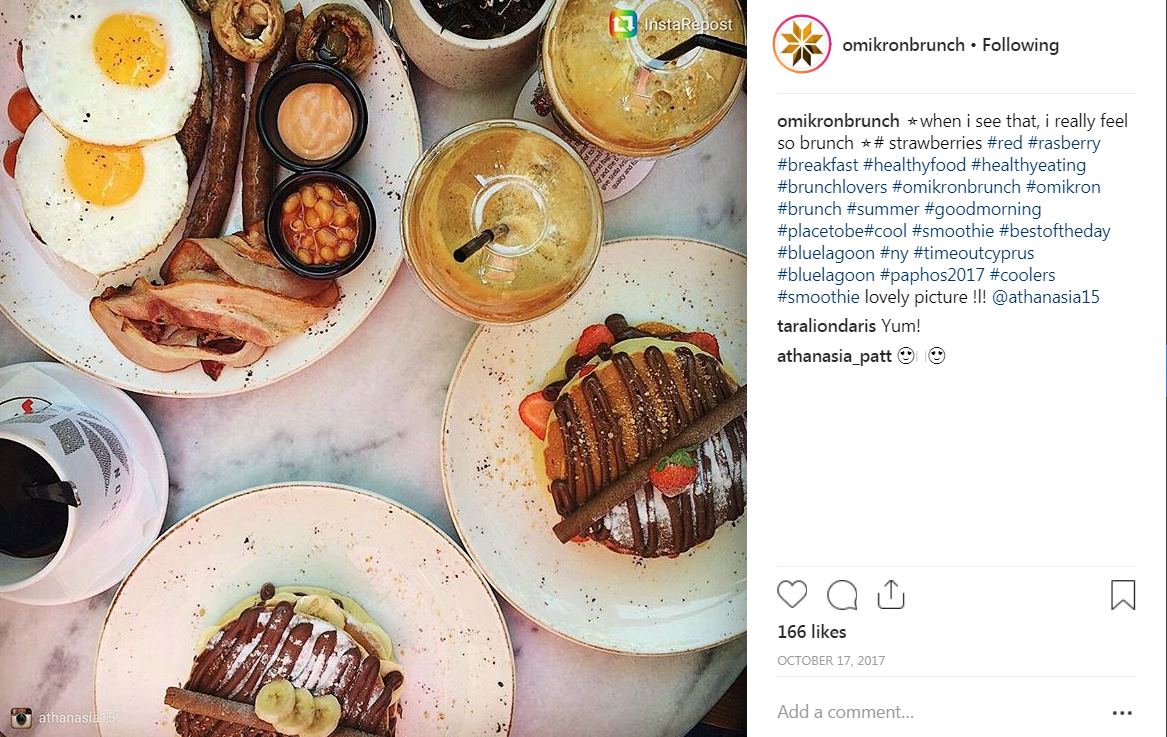This screenshot has width=1167, height=737.
Task: Click the InstaRepost logo badge
Action: [x=622, y=24]
